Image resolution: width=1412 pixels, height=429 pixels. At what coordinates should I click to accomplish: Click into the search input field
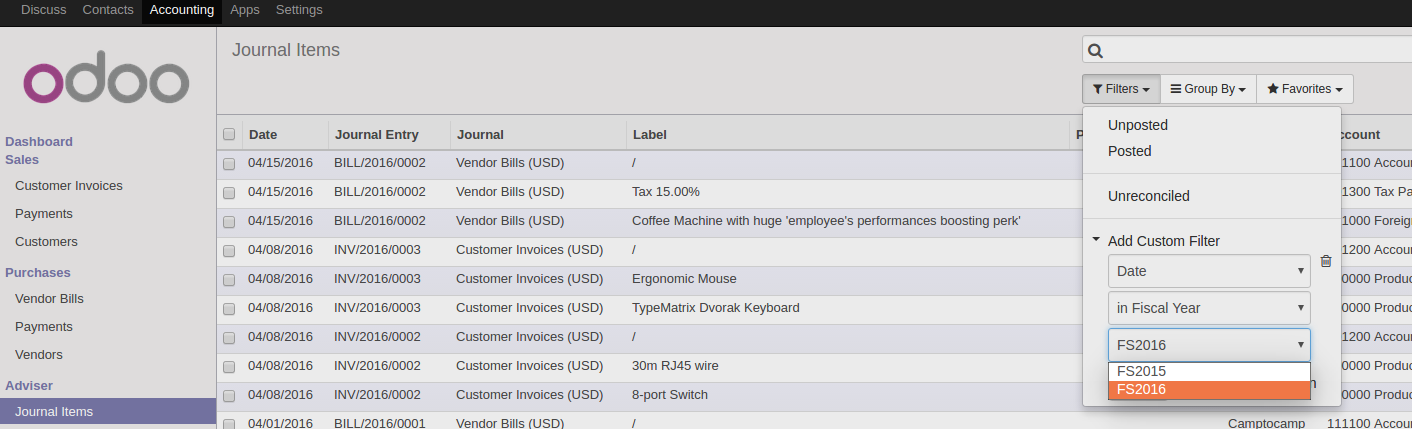pos(1250,51)
